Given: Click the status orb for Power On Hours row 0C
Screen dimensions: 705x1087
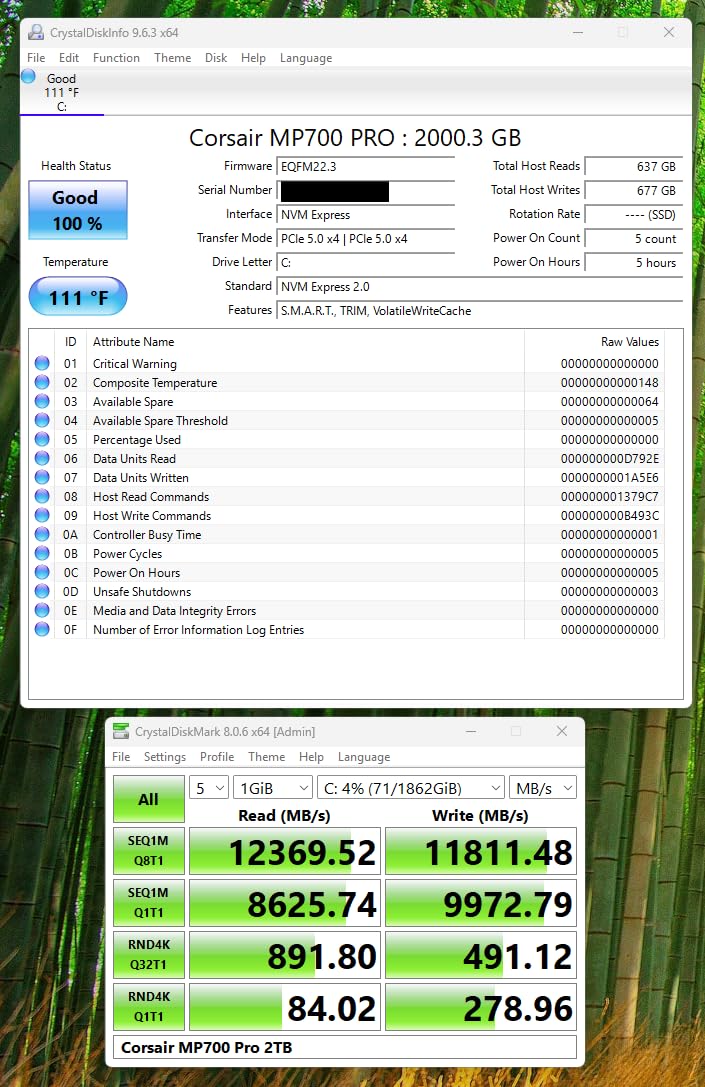Looking at the screenshot, I should click(x=42, y=573).
